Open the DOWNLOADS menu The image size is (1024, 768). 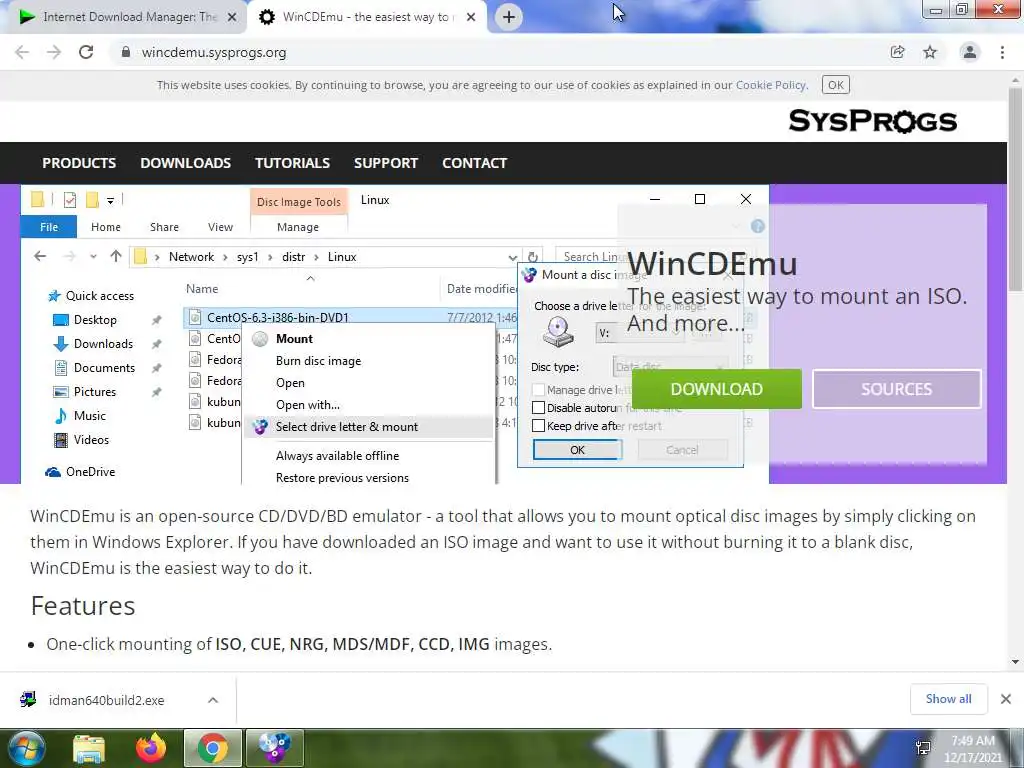tap(185, 163)
